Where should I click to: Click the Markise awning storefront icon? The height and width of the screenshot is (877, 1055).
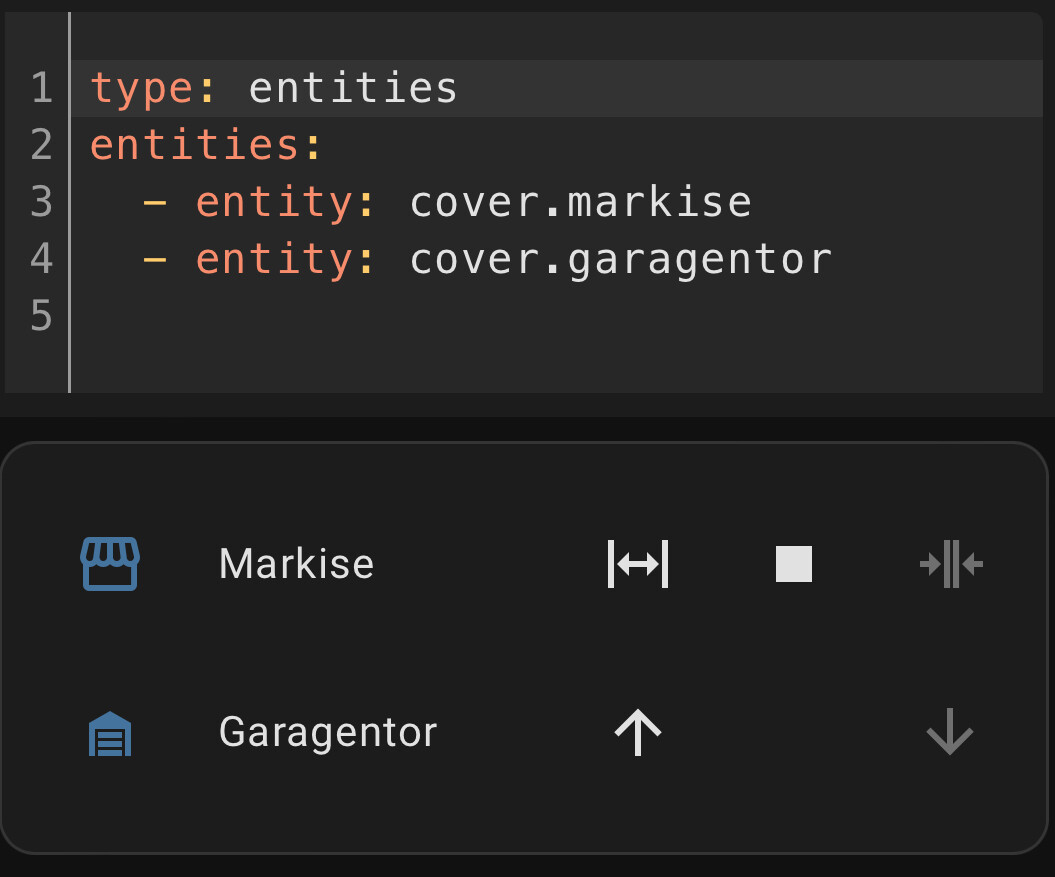tap(109, 564)
